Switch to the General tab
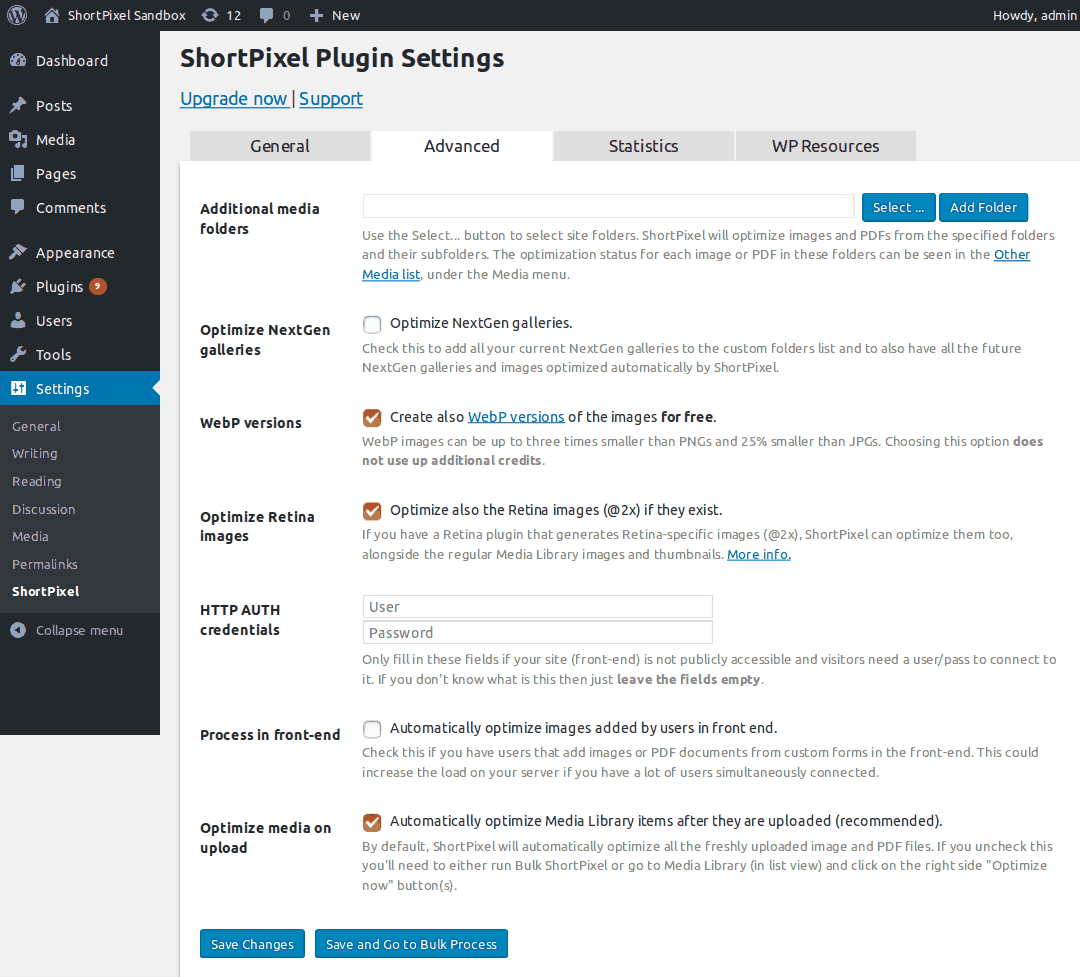This screenshot has height=977, width=1080. tap(280, 146)
